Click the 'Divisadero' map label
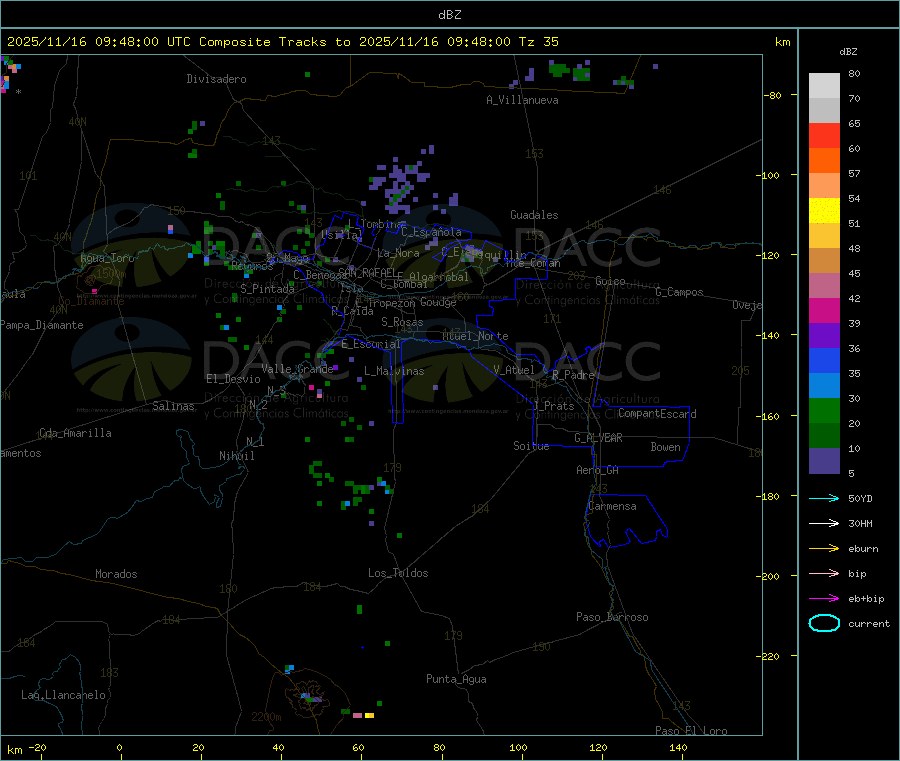The image size is (900, 761). 216,79
